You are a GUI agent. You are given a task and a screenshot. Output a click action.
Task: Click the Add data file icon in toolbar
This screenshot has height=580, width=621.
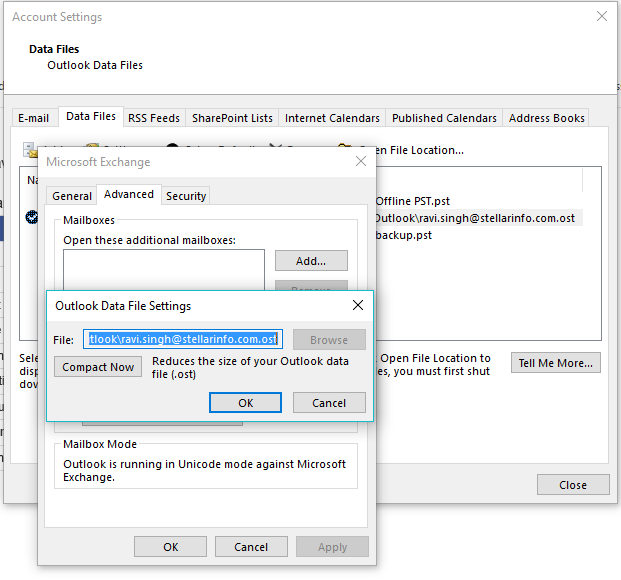click(30, 150)
